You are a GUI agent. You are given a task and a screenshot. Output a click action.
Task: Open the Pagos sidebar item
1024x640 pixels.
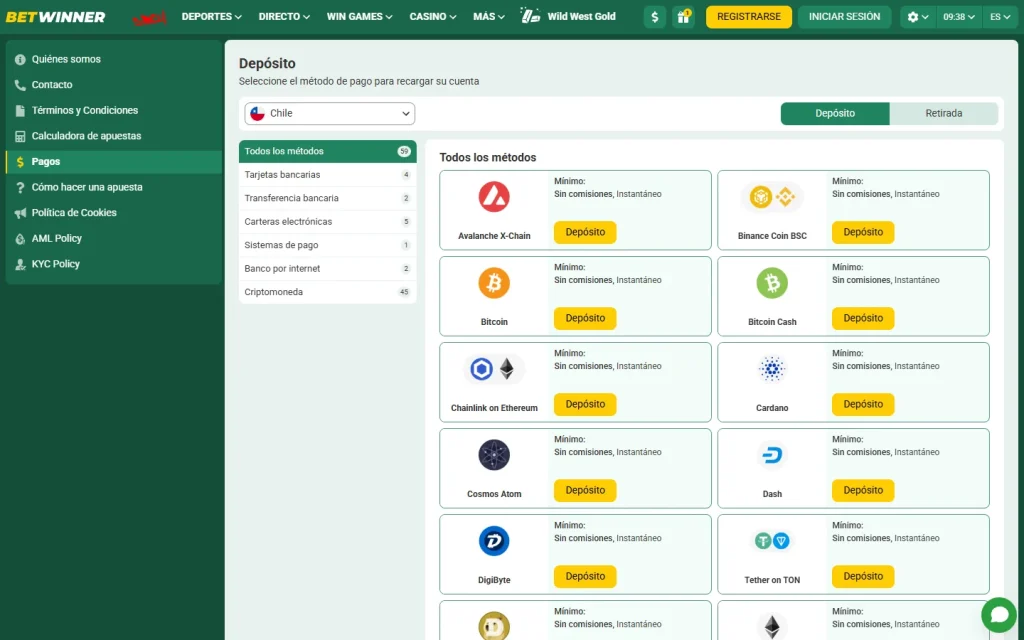pyautogui.click(x=114, y=162)
